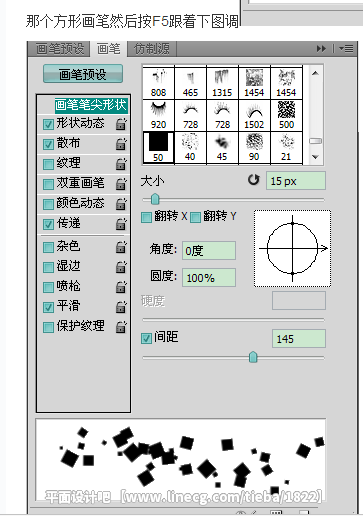Select brush tip labeled 465
The height and width of the screenshot is (516, 363).
pos(190,83)
